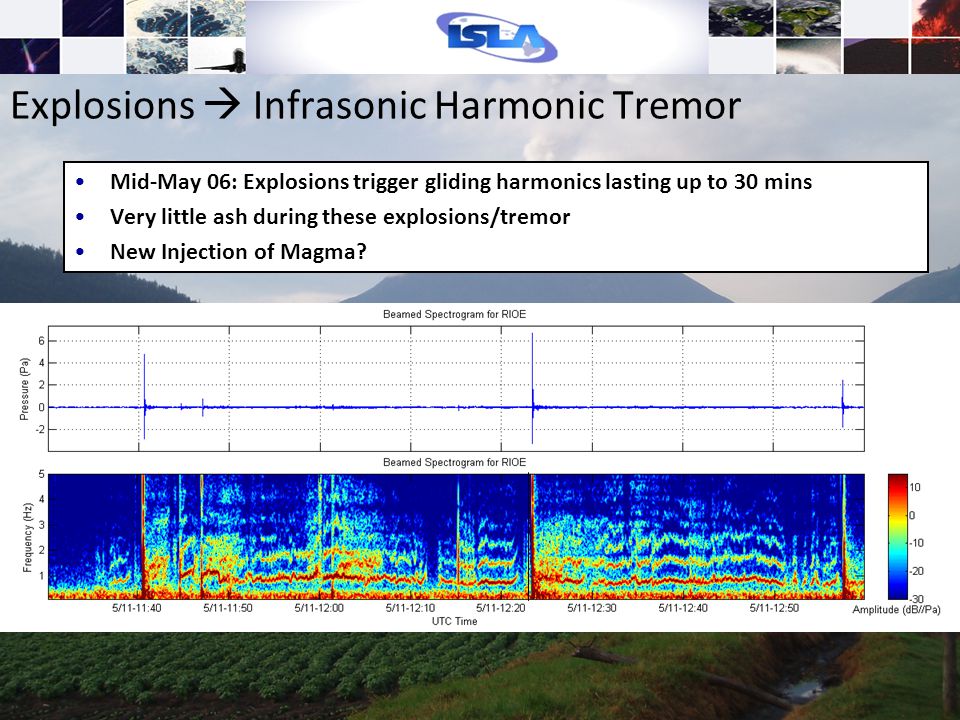
Task: Click the bullet 'Very little ash during these explosions/tremor'
Action: click(340, 217)
